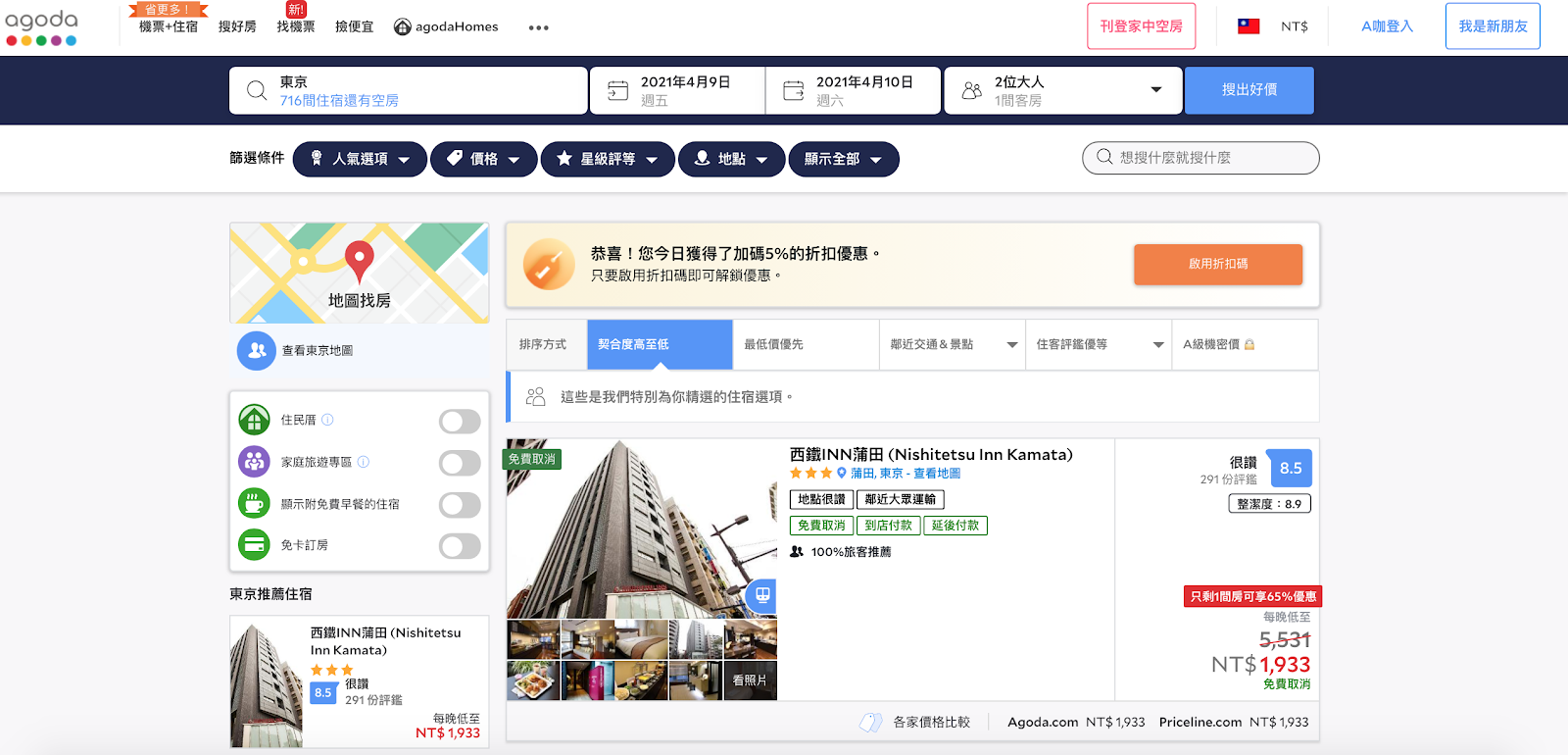The height and width of the screenshot is (755, 1568).
Task: Open 鄰近交通＆景點 sort dropdown
Action: 953,344
